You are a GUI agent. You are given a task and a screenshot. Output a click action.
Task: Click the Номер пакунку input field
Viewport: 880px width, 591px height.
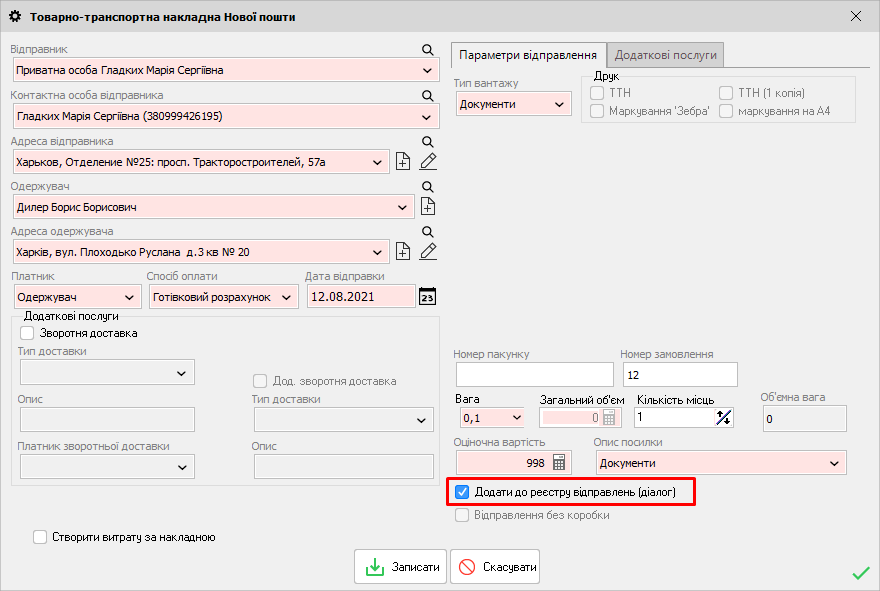point(533,375)
